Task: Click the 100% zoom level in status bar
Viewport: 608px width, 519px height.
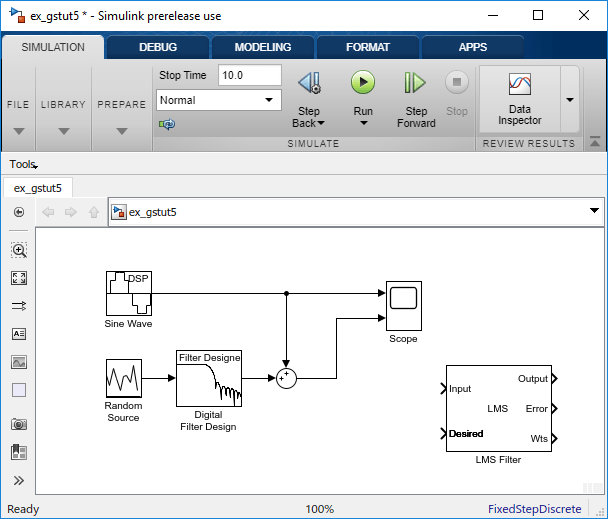Action: [320, 509]
